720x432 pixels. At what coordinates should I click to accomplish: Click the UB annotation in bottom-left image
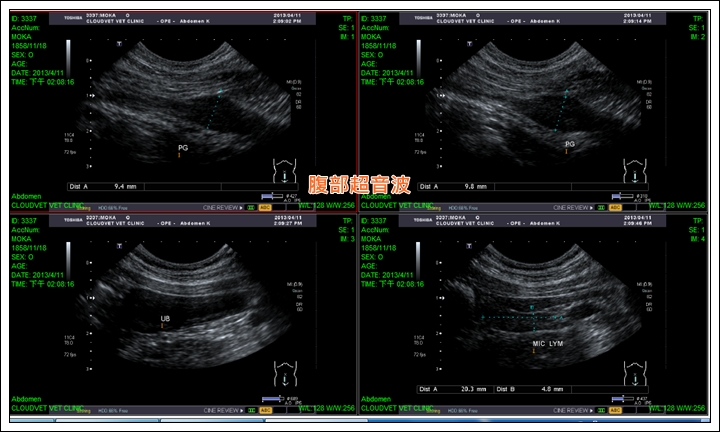(x=165, y=319)
